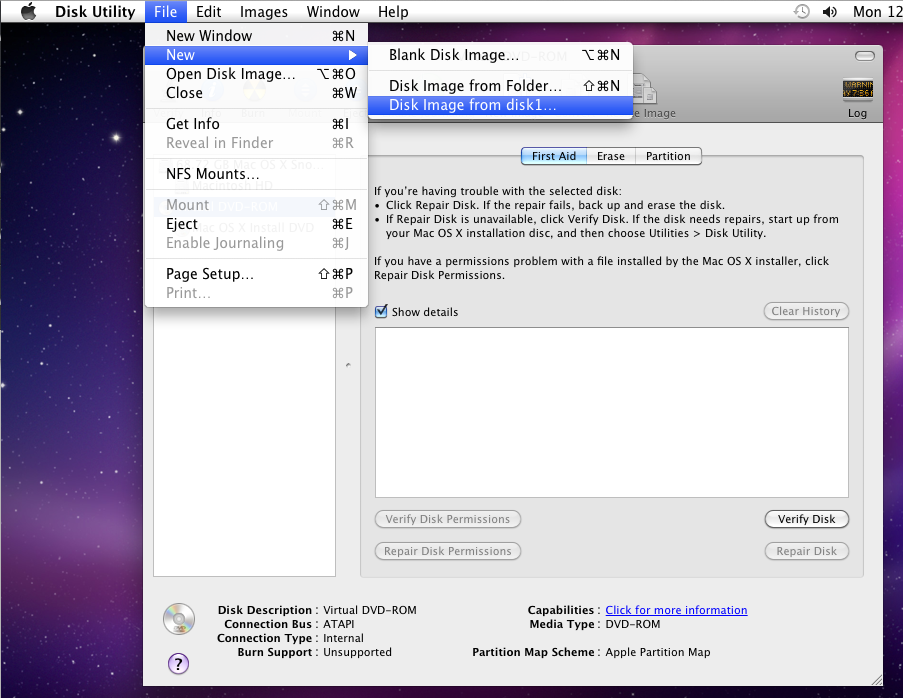This screenshot has width=903, height=698.
Task: Click the Apple Partition Map value
Action: point(658,652)
